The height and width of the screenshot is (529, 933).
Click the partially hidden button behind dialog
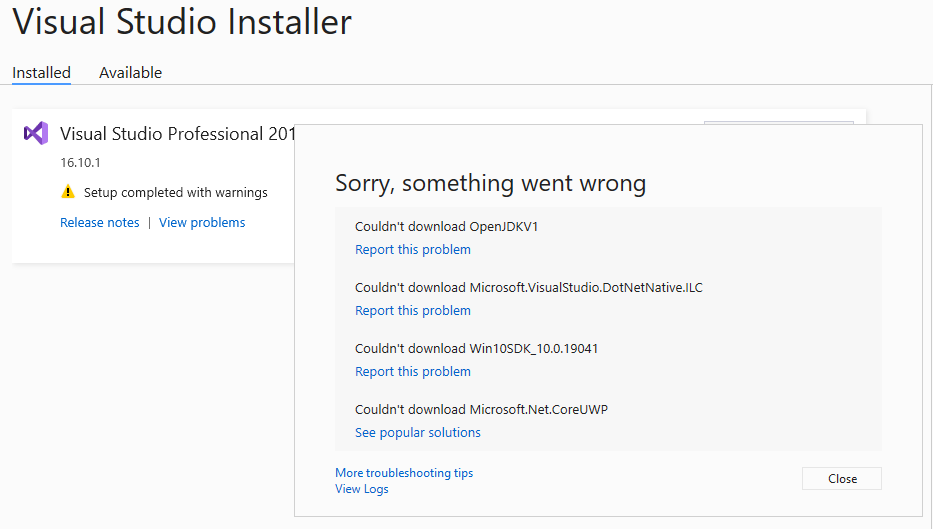[779, 123]
